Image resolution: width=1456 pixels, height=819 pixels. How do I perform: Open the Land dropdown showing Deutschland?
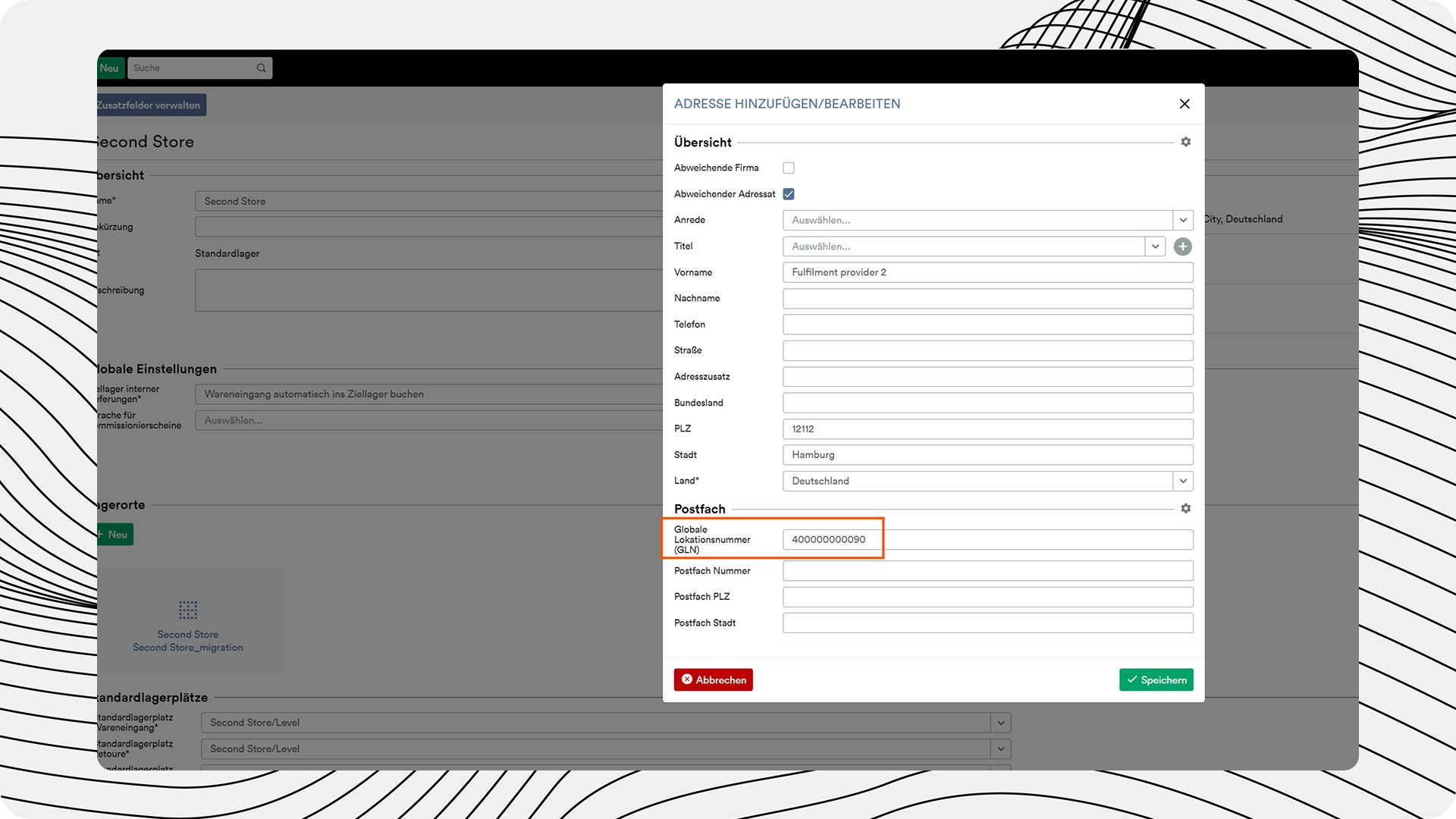click(1182, 481)
